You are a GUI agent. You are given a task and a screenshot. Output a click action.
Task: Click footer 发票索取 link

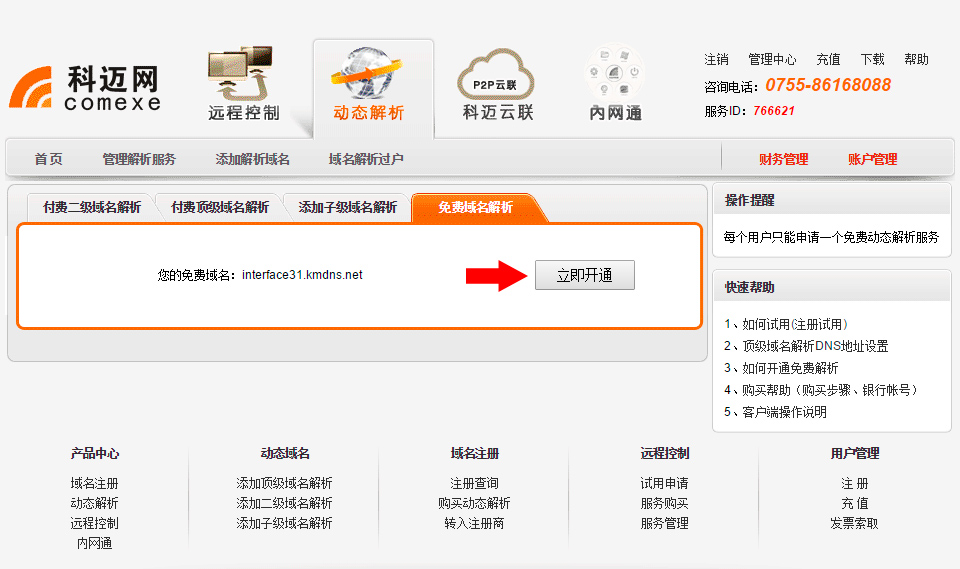point(855,523)
